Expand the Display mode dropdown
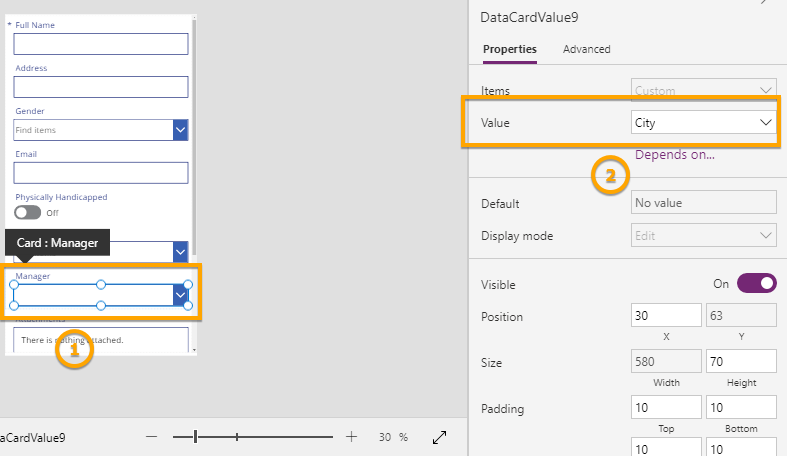 tap(704, 236)
